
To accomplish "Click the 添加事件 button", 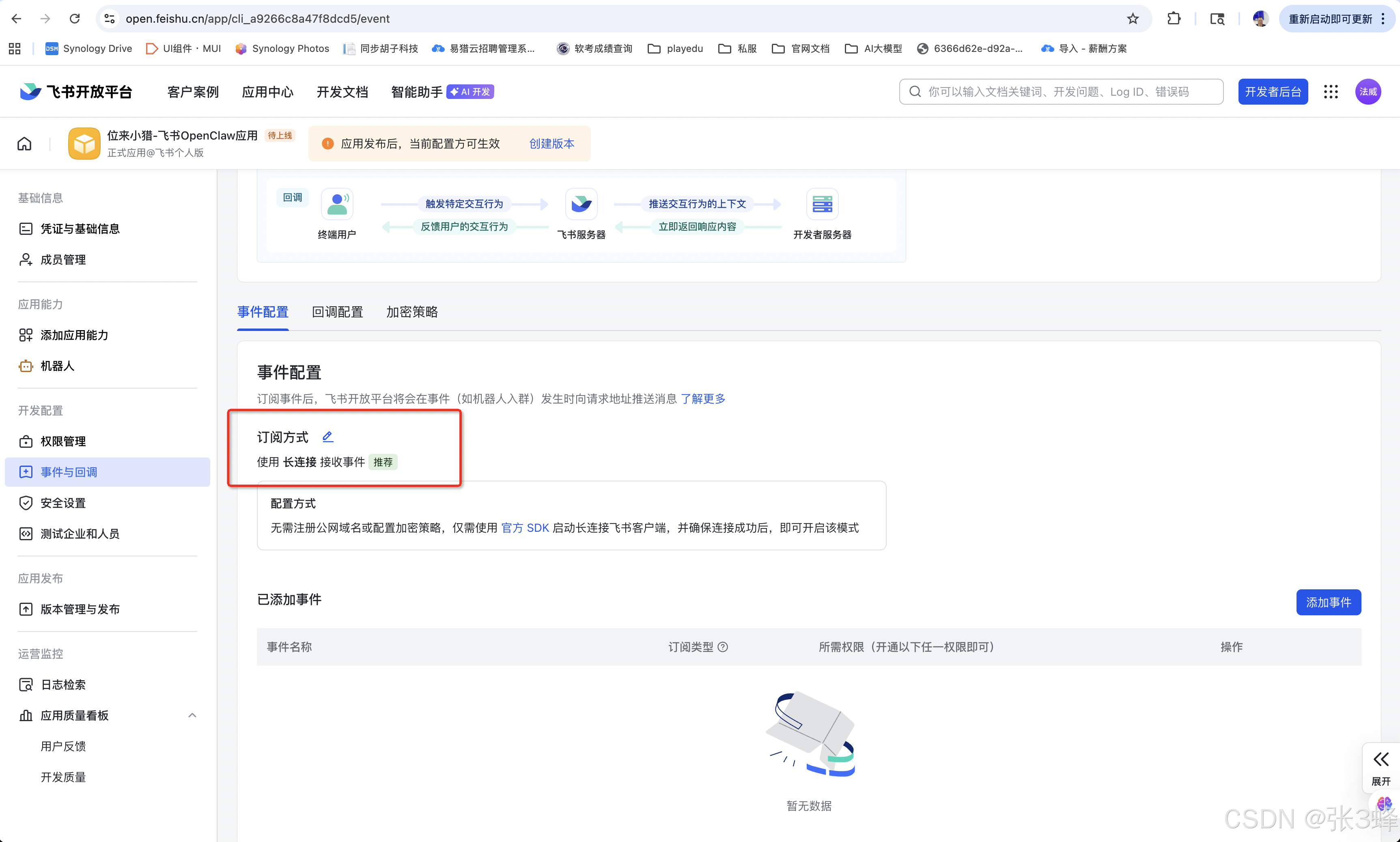I will tap(1328, 602).
